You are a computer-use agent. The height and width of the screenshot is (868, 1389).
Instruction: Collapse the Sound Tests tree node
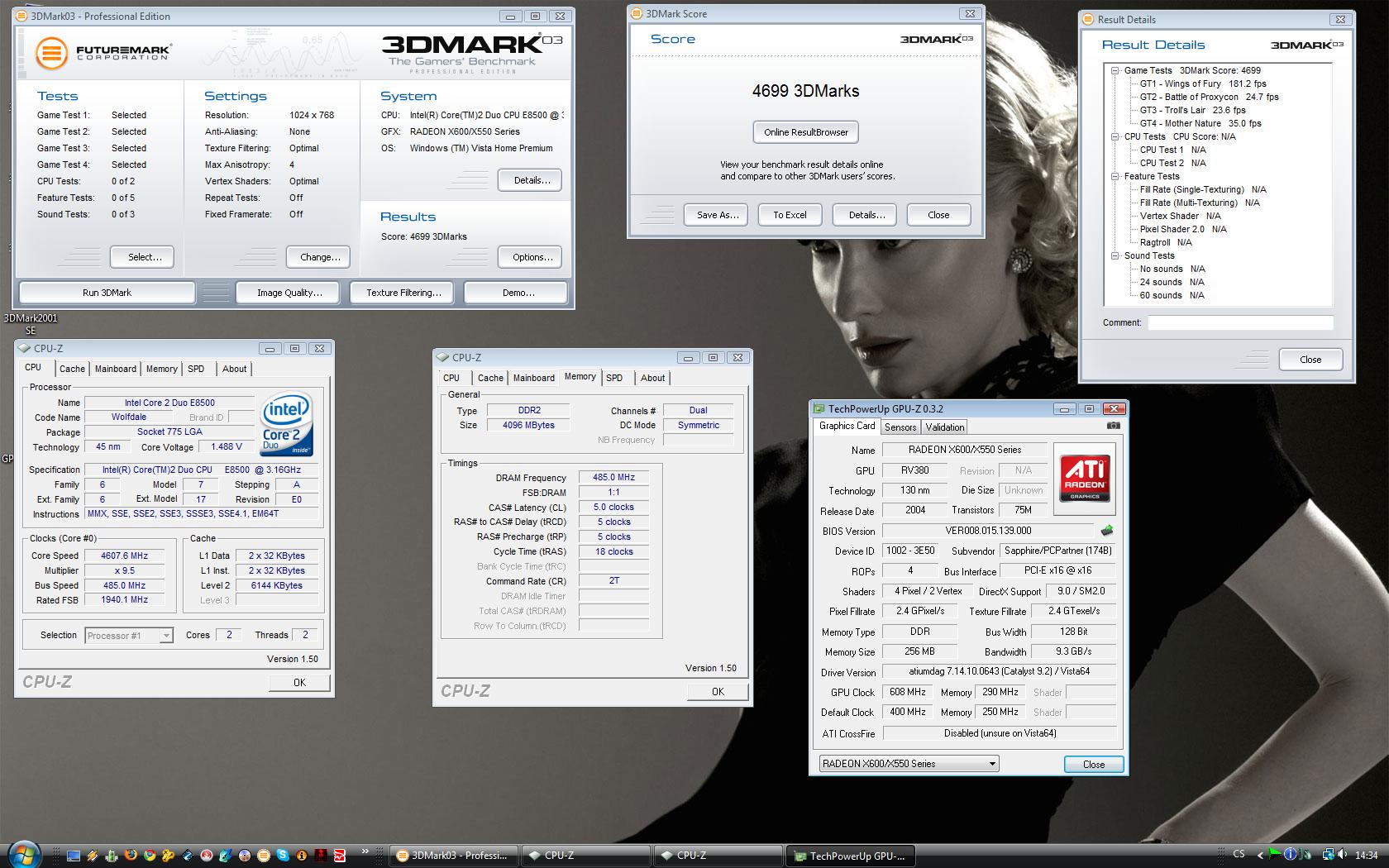(x=1115, y=255)
